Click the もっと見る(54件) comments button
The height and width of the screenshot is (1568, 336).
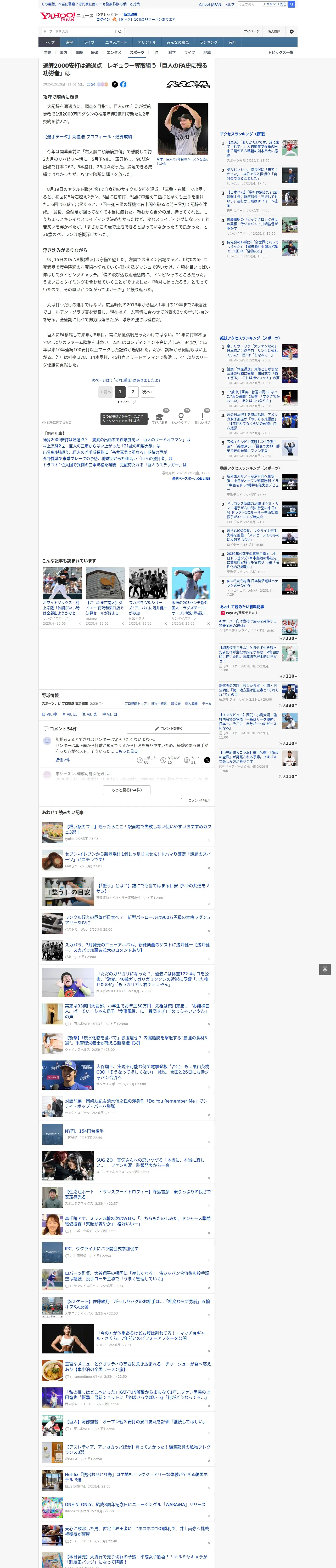coord(127,790)
